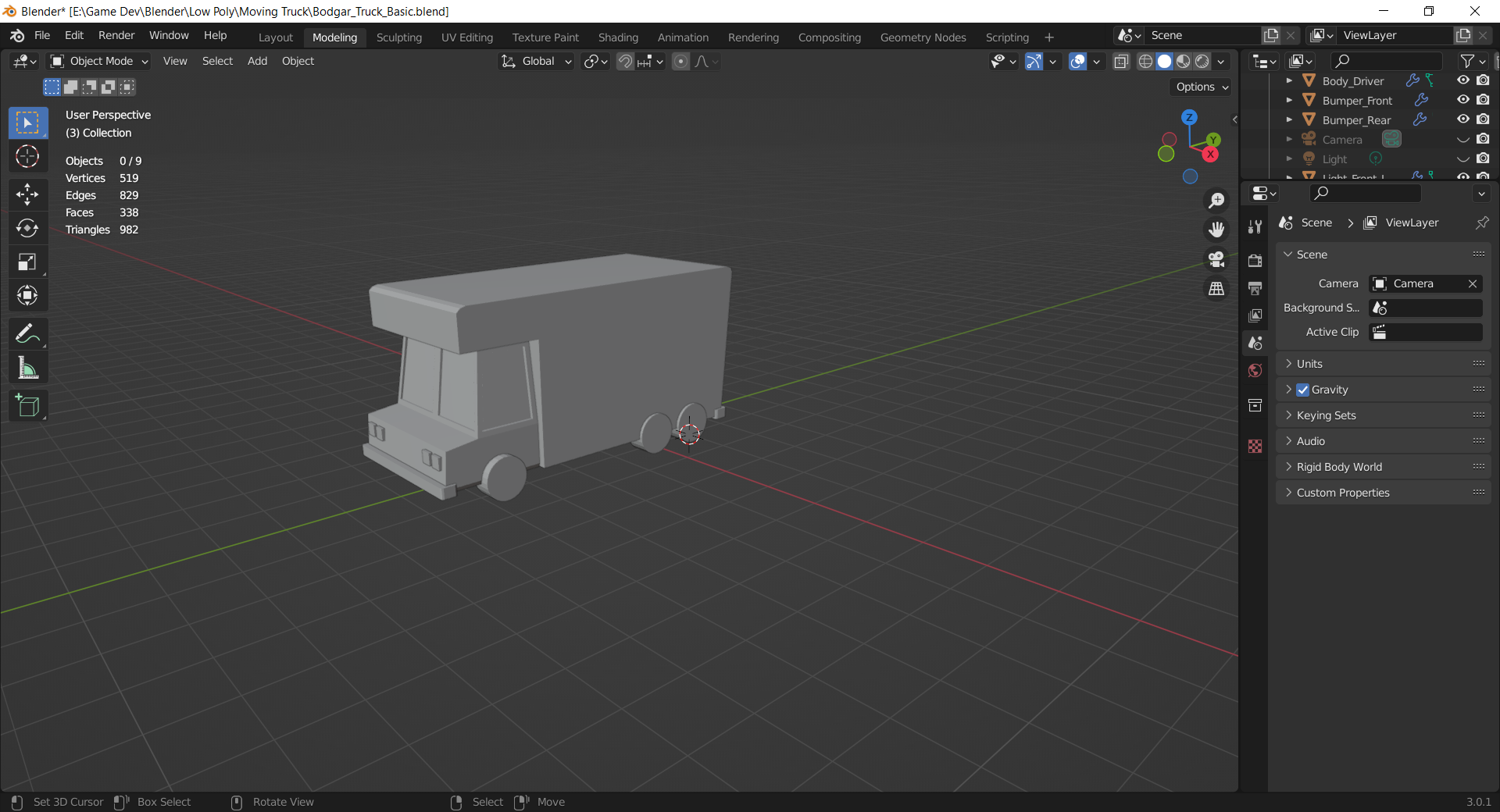Clear the scene Camera field
The height and width of the screenshot is (812, 1500).
coord(1472,283)
